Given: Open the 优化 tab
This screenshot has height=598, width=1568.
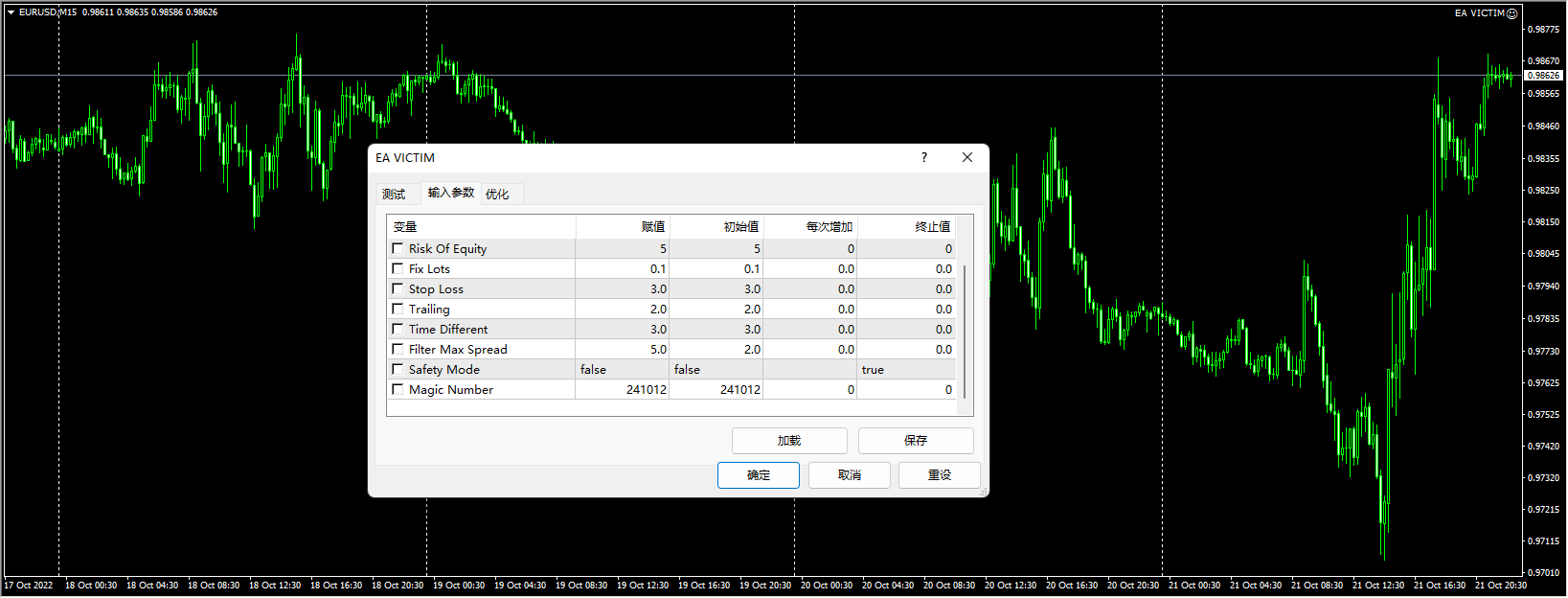Looking at the screenshot, I should [497, 195].
